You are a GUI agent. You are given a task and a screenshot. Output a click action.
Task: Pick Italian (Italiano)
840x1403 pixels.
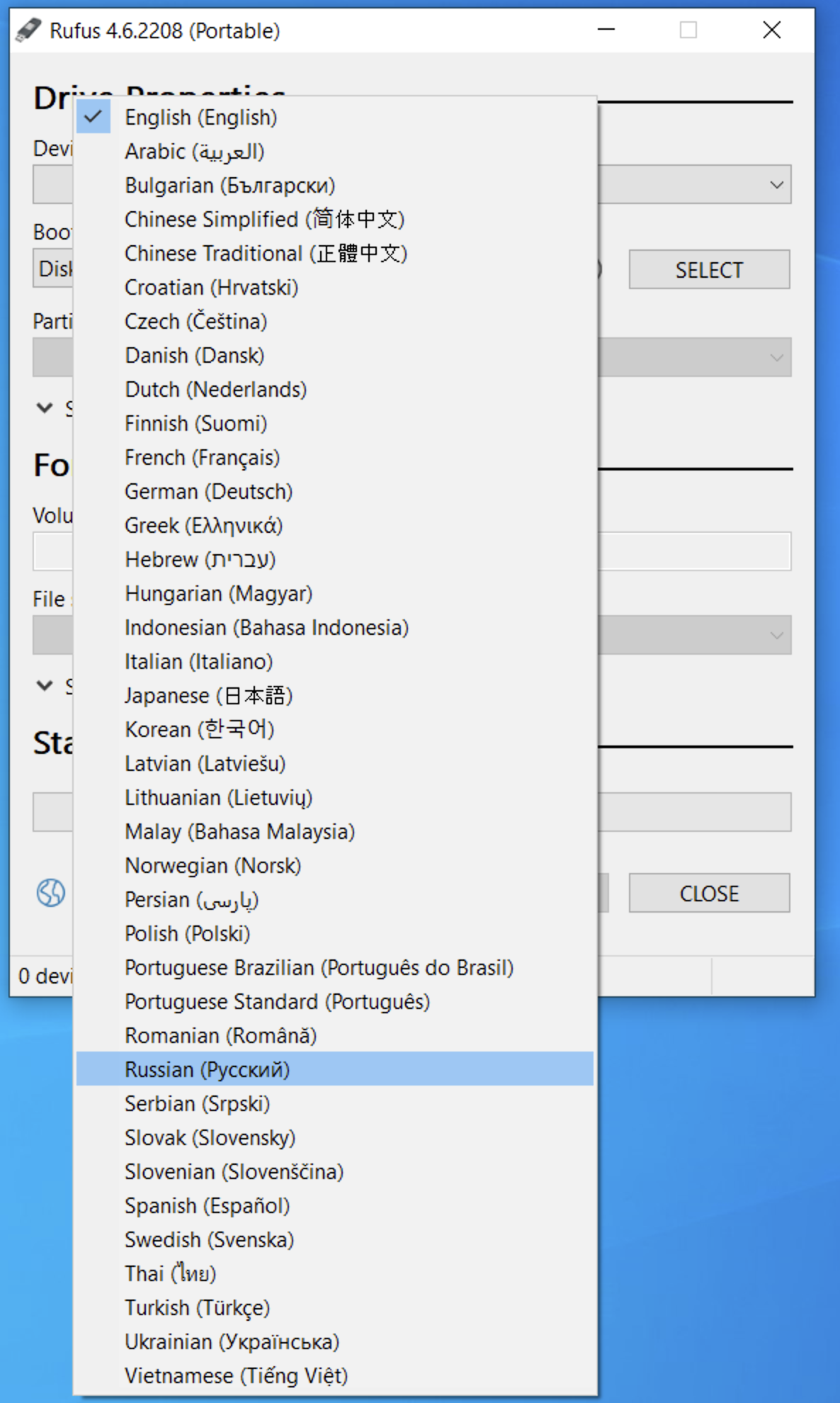pyautogui.click(x=335, y=662)
